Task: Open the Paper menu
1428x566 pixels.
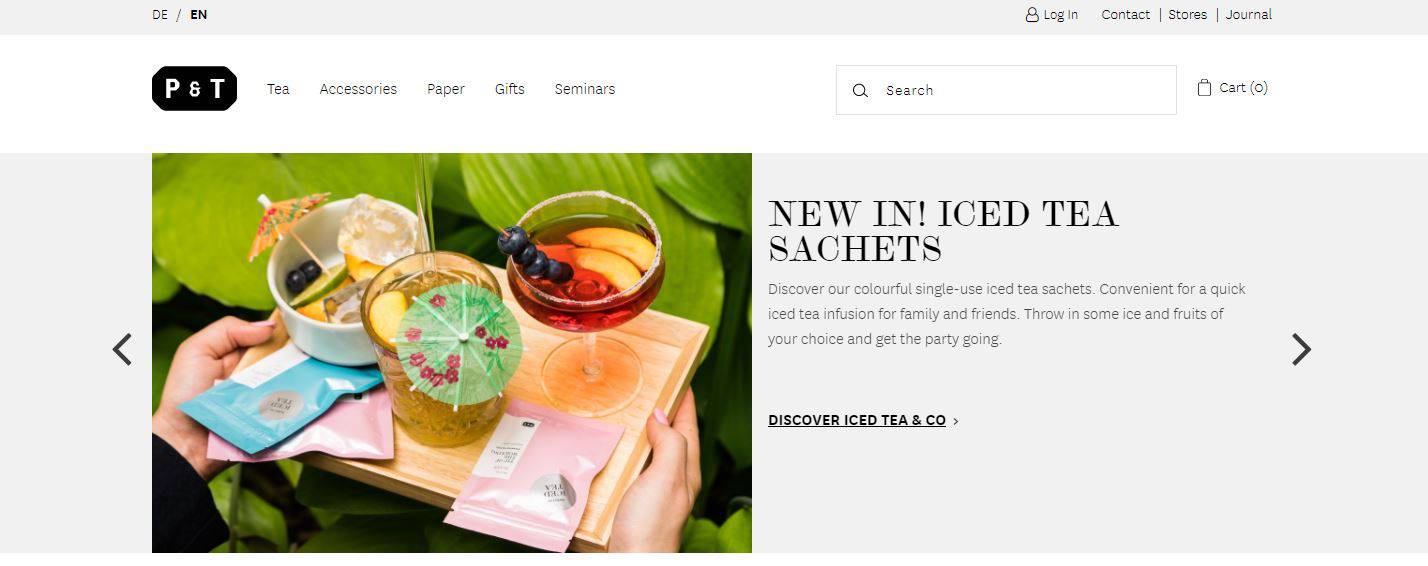Action: [446, 89]
